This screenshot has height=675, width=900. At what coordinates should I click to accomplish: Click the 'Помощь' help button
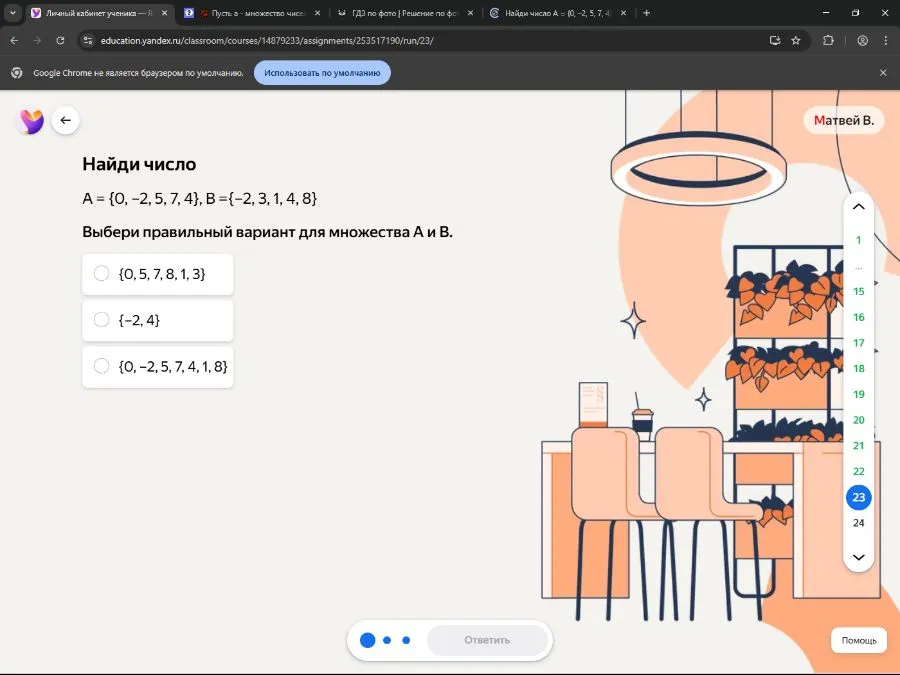(858, 640)
